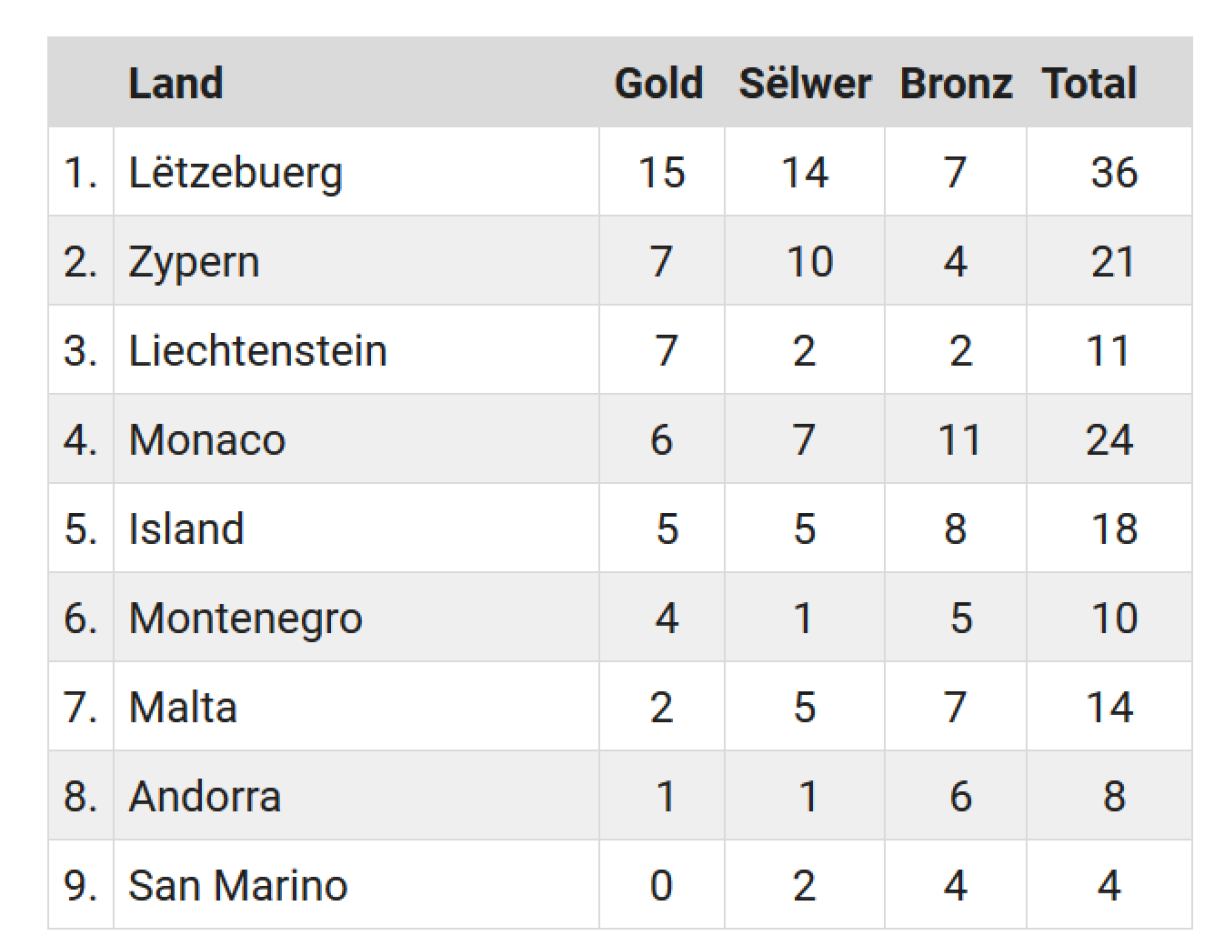Select Zypern's silver count of 10

pos(808,262)
